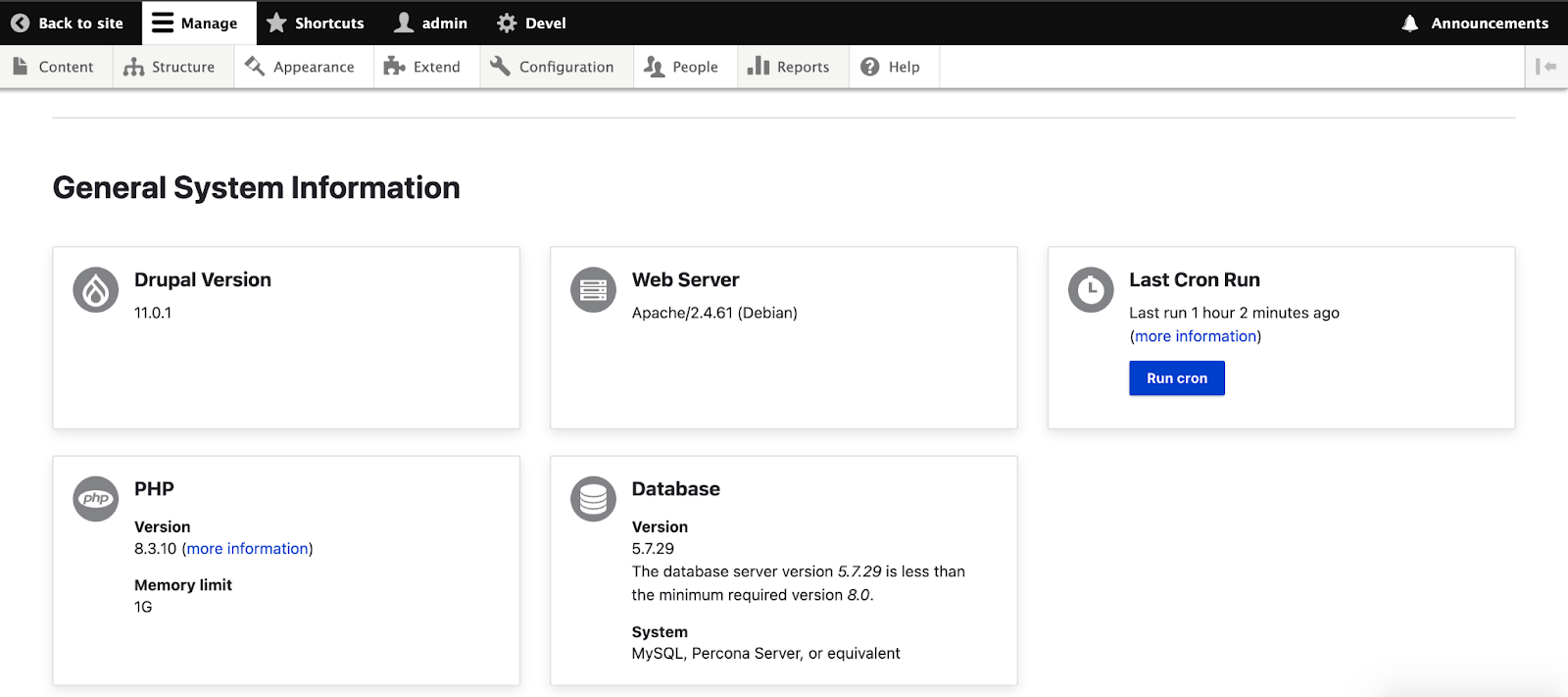Viewport: 1568px width, 697px height.
Task: Click the People users icon
Action: [x=654, y=67]
